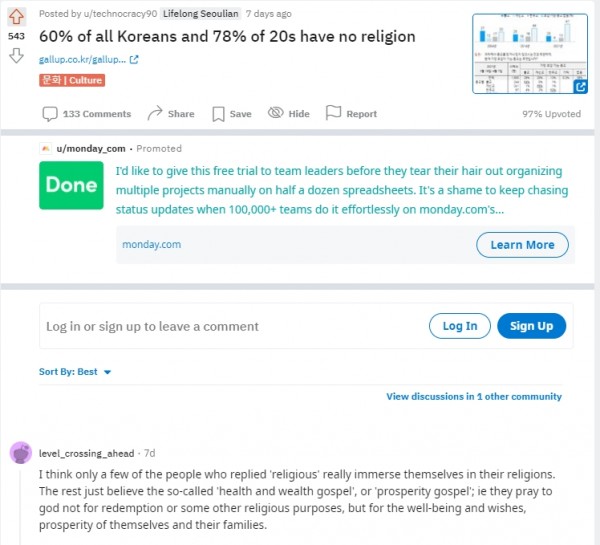Select the Culture flair tag

72,80
